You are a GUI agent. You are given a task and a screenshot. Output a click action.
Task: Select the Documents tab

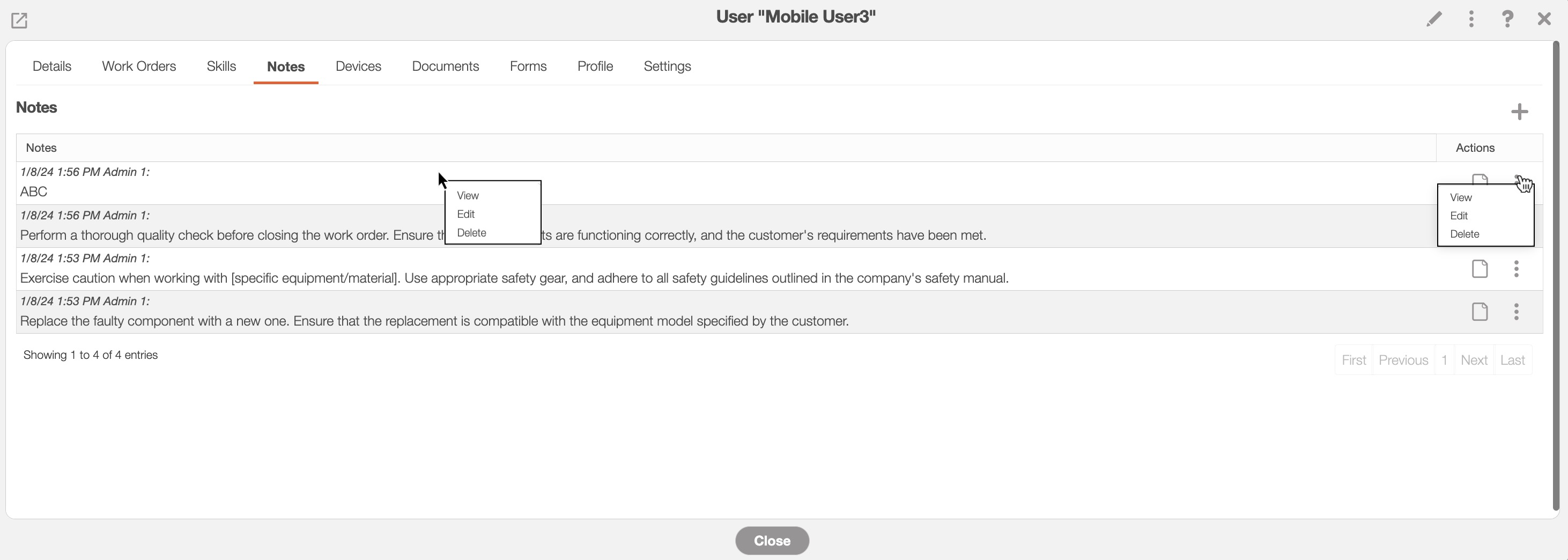click(445, 67)
